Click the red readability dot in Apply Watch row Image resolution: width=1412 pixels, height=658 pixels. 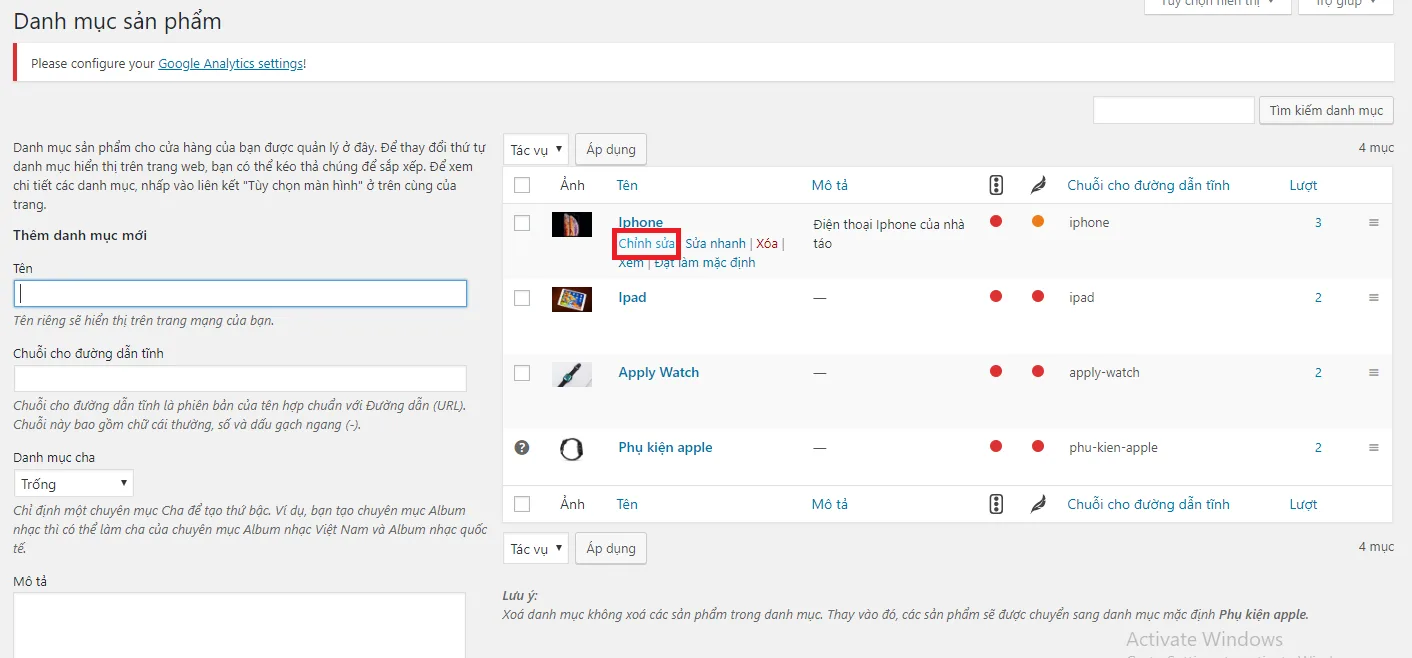click(1038, 372)
